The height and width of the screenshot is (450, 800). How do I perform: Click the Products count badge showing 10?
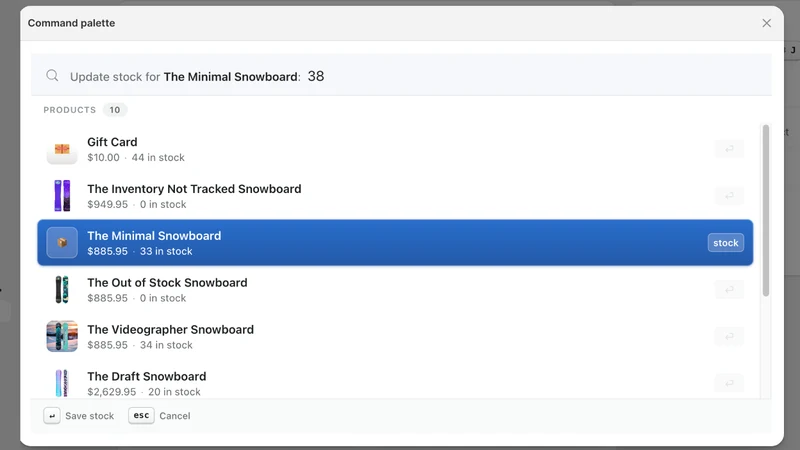pyautogui.click(x=115, y=110)
